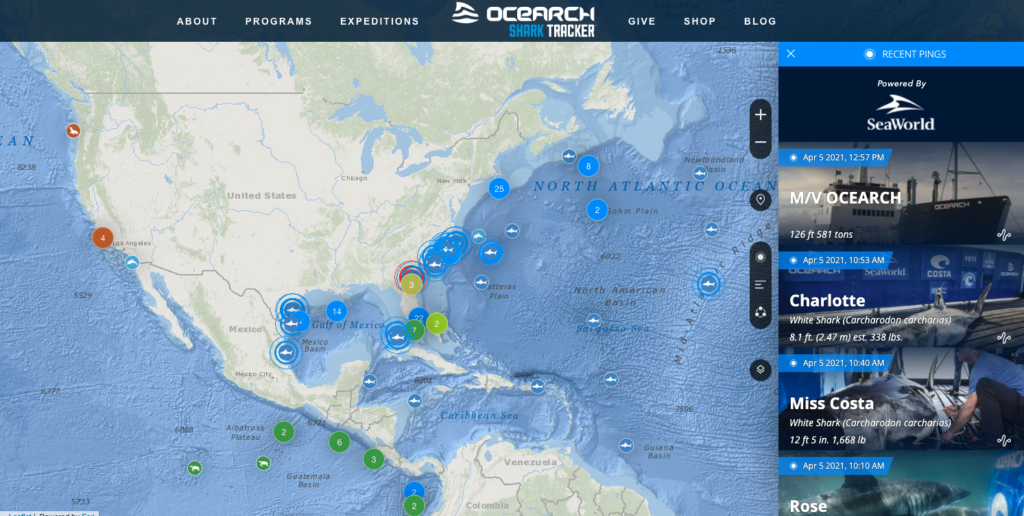Expand cluster 25 near New York
1024x516 pixels.
pos(499,189)
